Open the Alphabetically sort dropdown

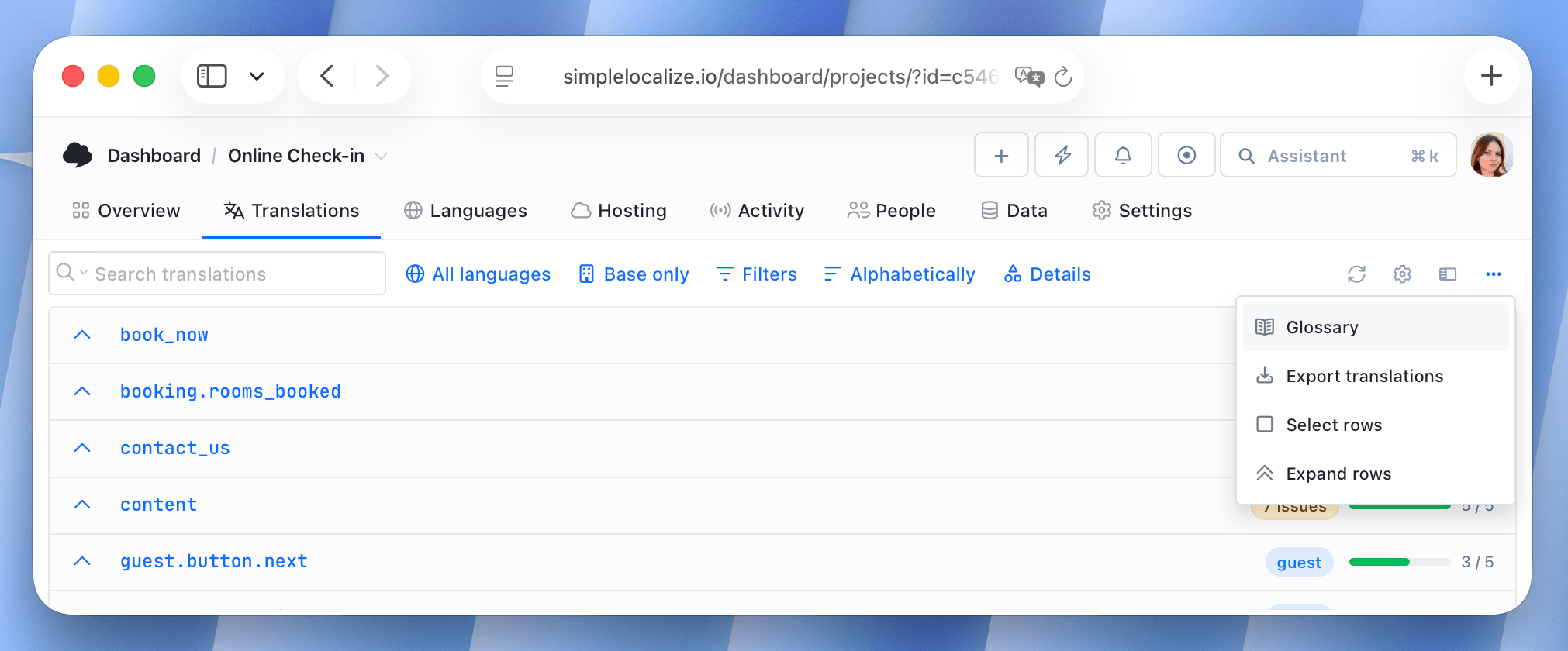[x=900, y=274]
